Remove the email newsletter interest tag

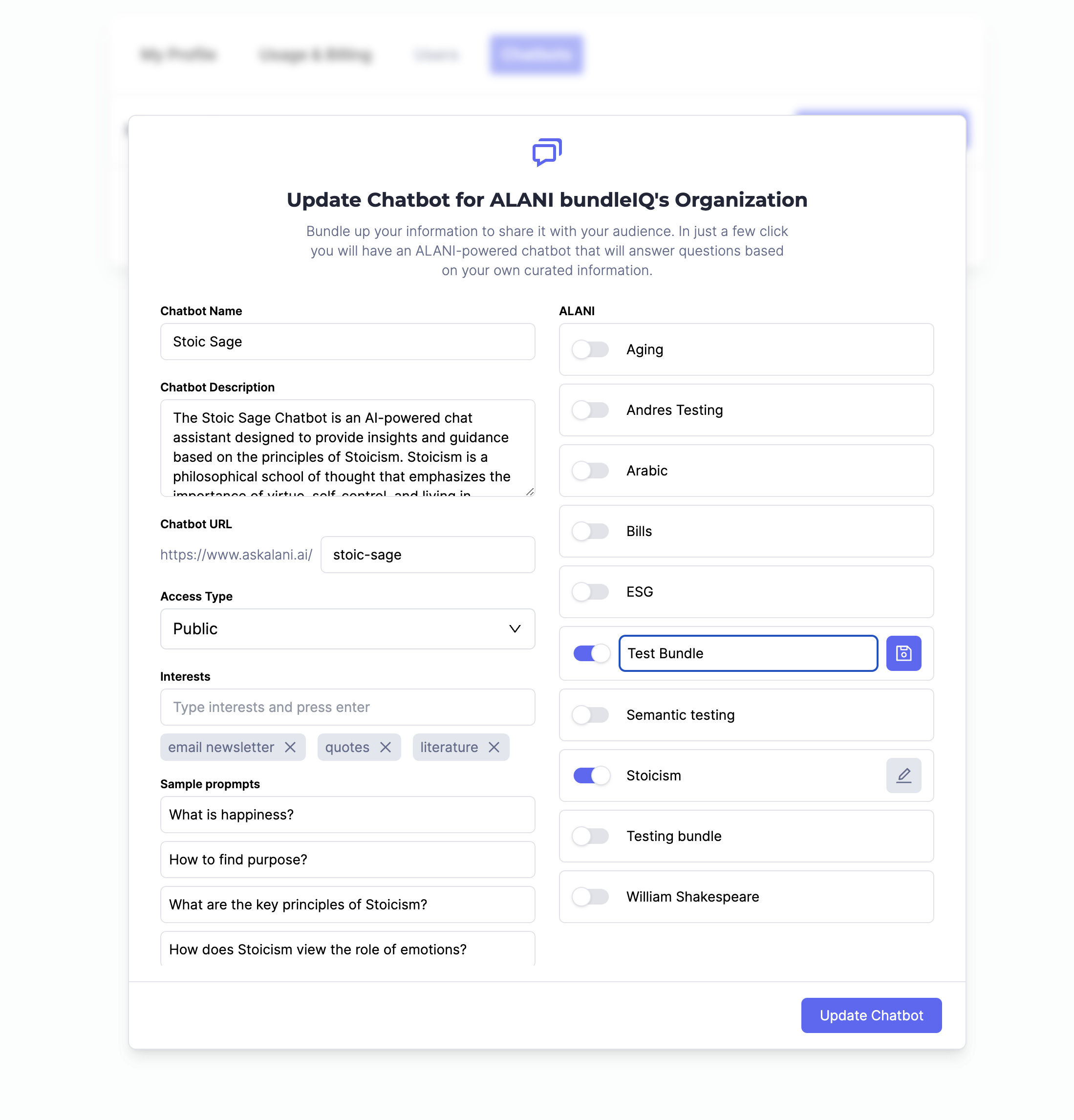[x=290, y=748]
